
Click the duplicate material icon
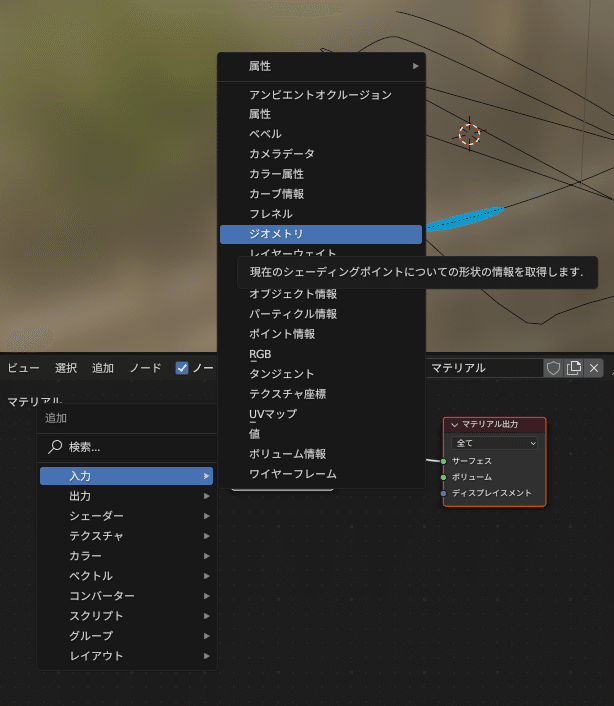pos(574,368)
